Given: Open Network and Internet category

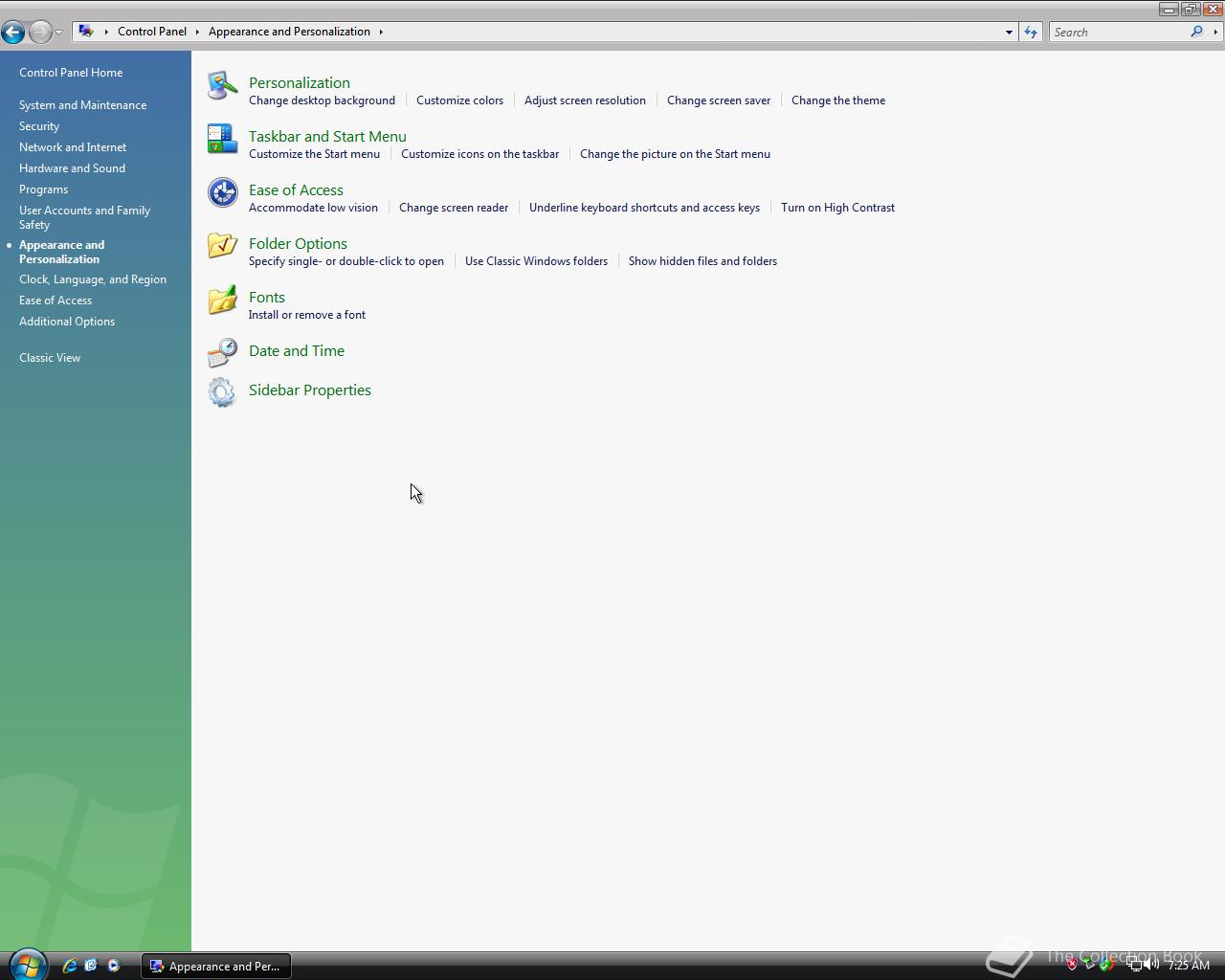Looking at the screenshot, I should tap(73, 147).
